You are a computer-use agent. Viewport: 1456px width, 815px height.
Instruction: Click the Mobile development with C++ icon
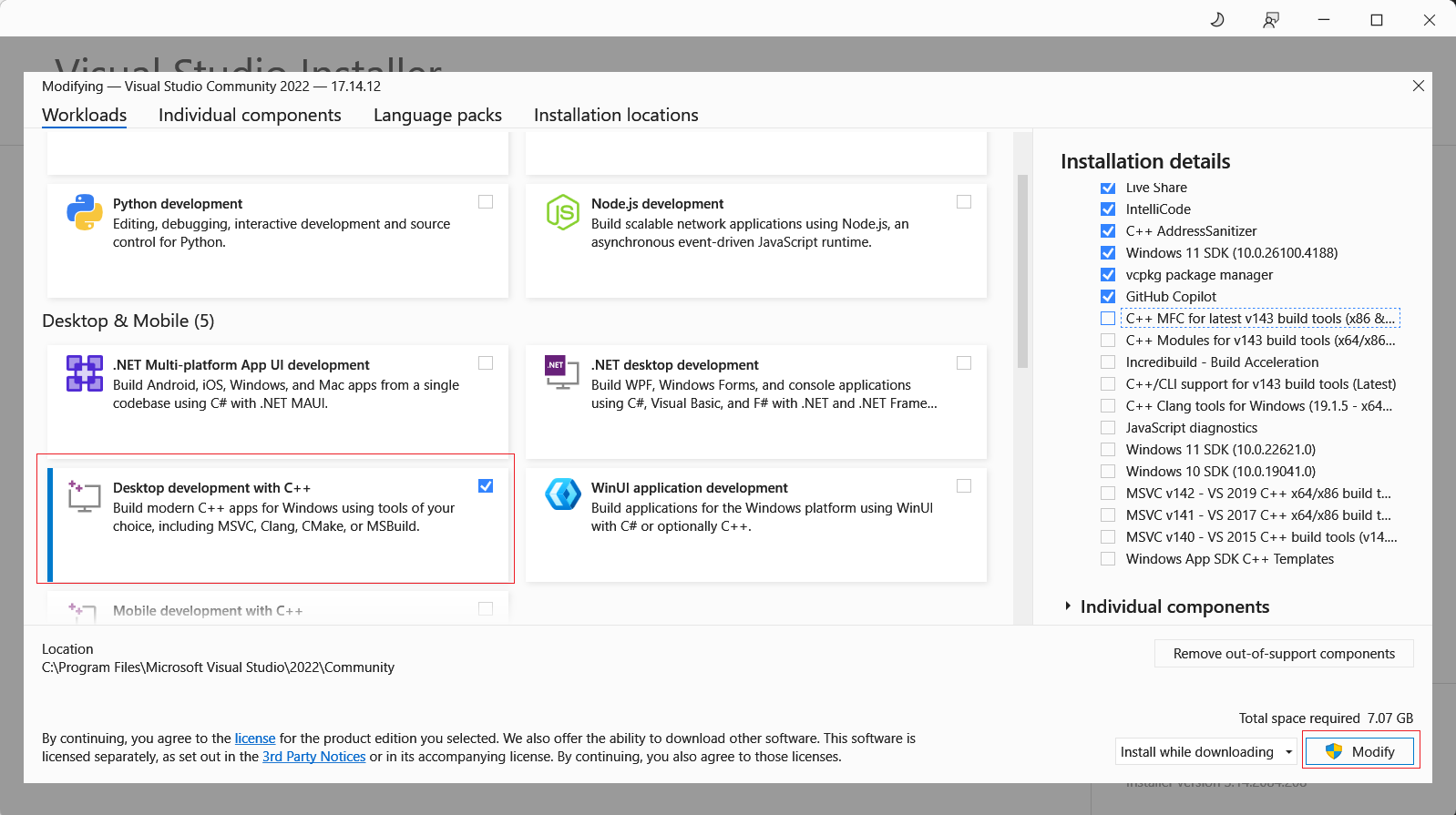click(84, 611)
